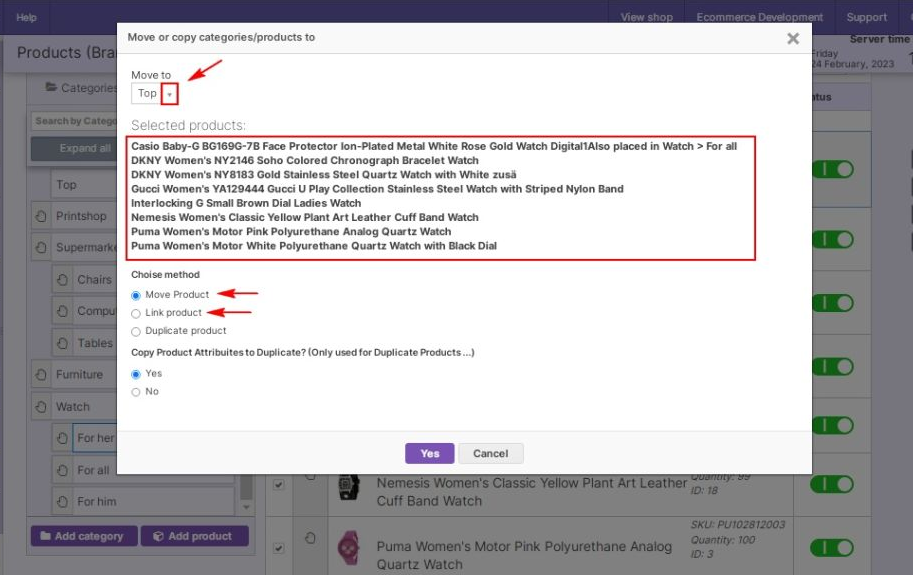Screen dimensions: 913x575
Task: Select the For all subcategory
Action: [x=93, y=470]
